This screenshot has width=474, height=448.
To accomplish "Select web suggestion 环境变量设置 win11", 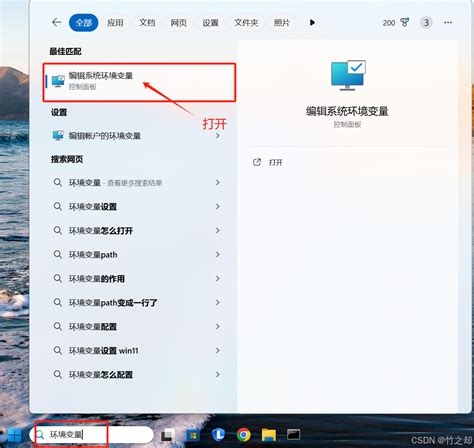I will click(137, 351).
